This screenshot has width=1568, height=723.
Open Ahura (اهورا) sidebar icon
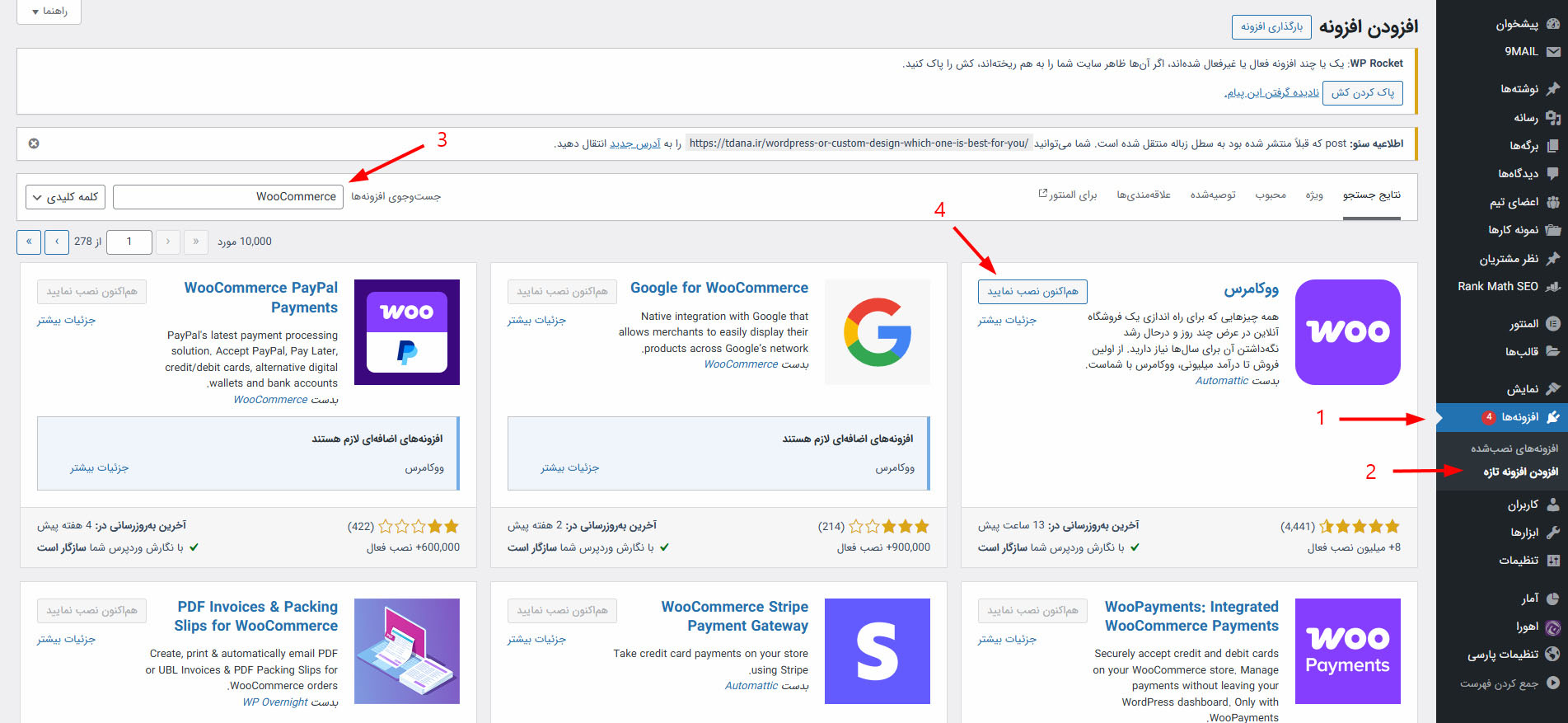point(1552,627)
